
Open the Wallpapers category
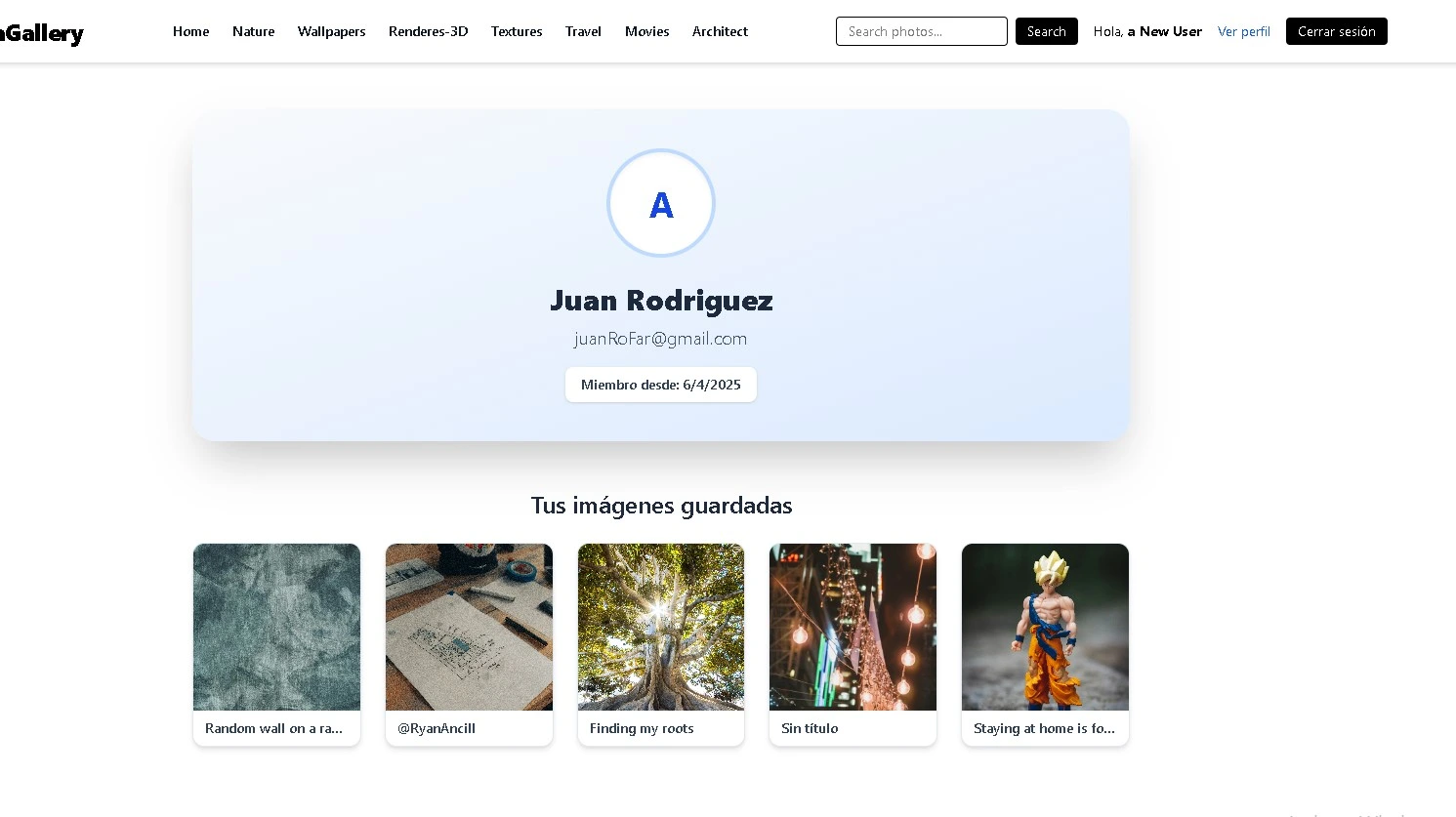[x=331, y=31]
